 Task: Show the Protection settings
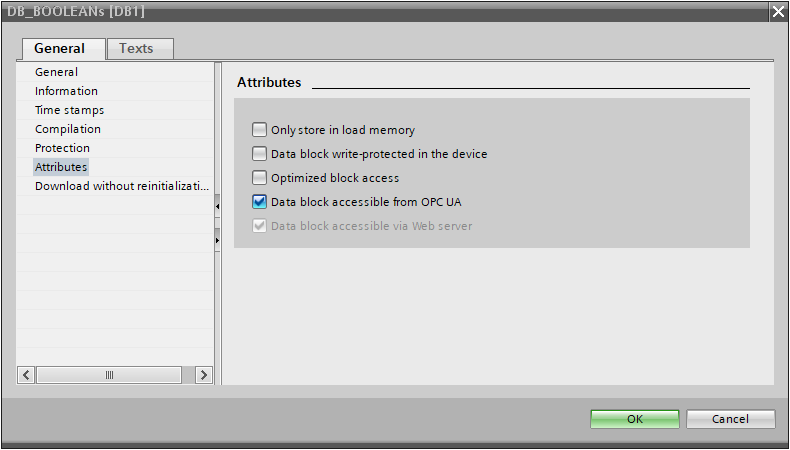click(62, 148)
